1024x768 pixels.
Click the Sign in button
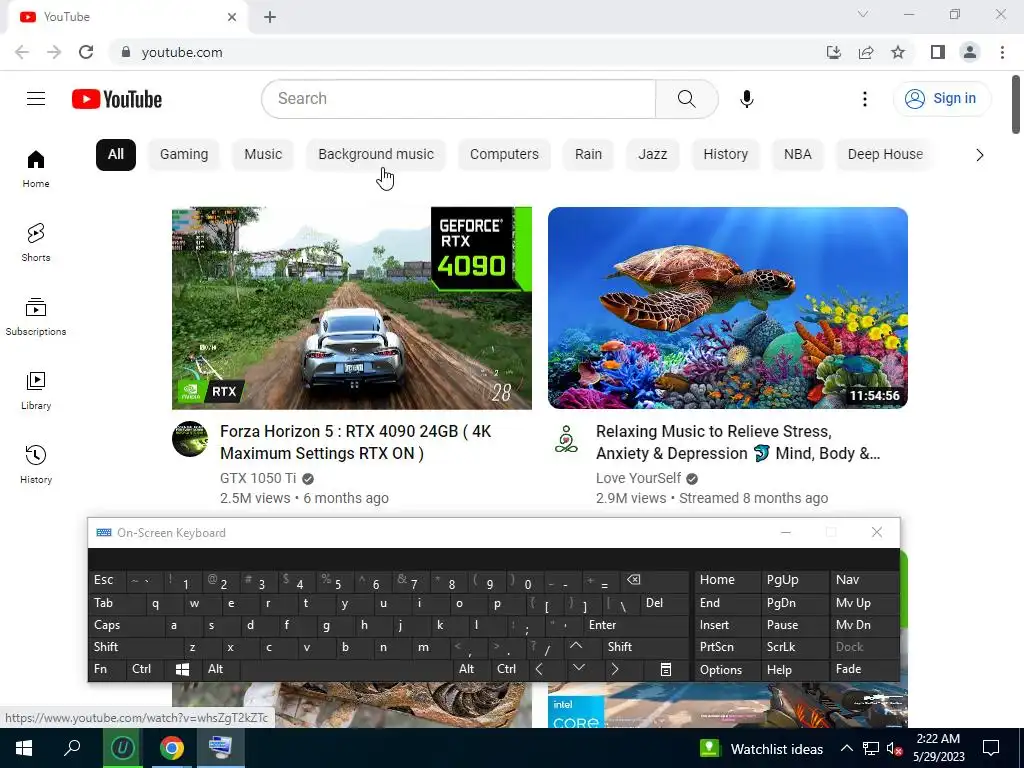(x=941, y=99)
